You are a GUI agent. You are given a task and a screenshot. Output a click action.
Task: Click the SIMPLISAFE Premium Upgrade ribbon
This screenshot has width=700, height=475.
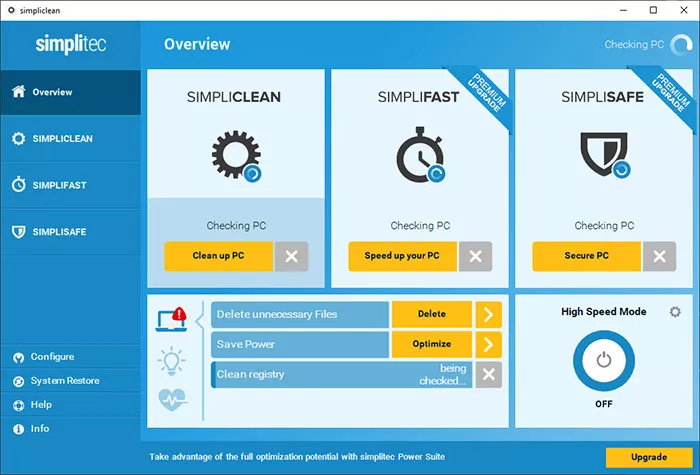tap(670, 94)
